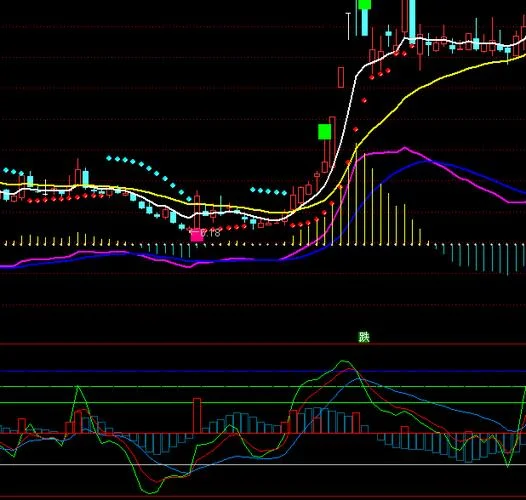Select the 0.18 price annotation
526x500 pixels.
[x=210, y=233]
